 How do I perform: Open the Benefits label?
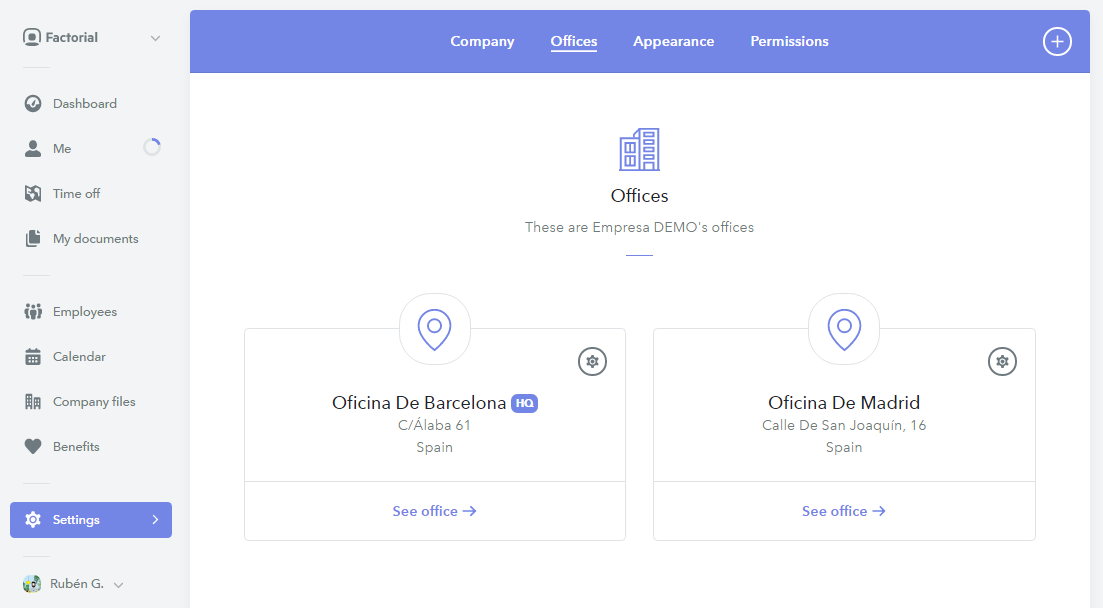[76, 447]
